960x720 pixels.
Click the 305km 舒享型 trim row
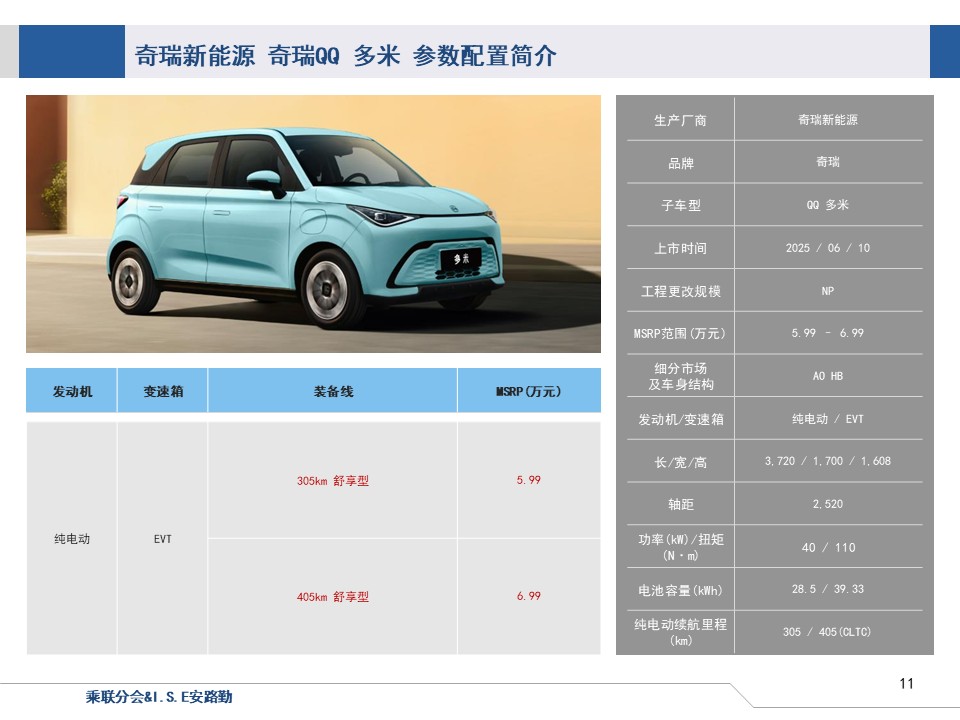tap(333, 481)
